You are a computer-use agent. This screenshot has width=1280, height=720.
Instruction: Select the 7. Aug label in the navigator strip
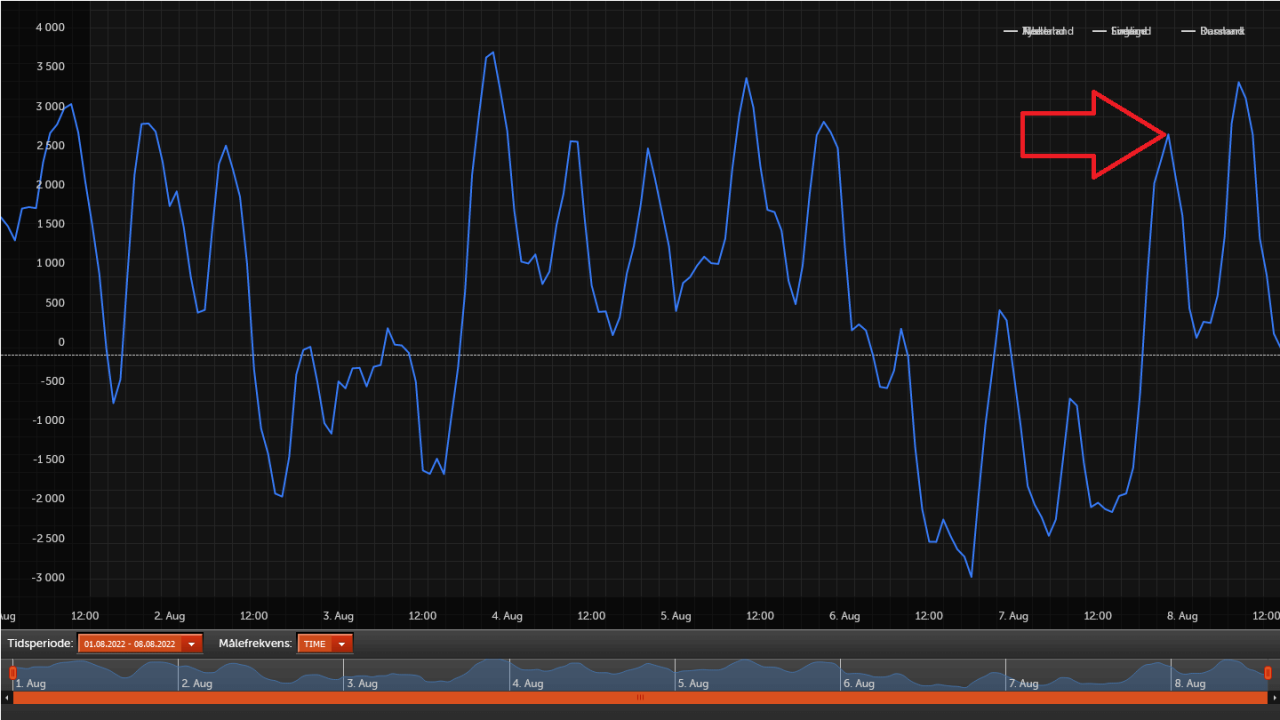(x=1025, y=684)
